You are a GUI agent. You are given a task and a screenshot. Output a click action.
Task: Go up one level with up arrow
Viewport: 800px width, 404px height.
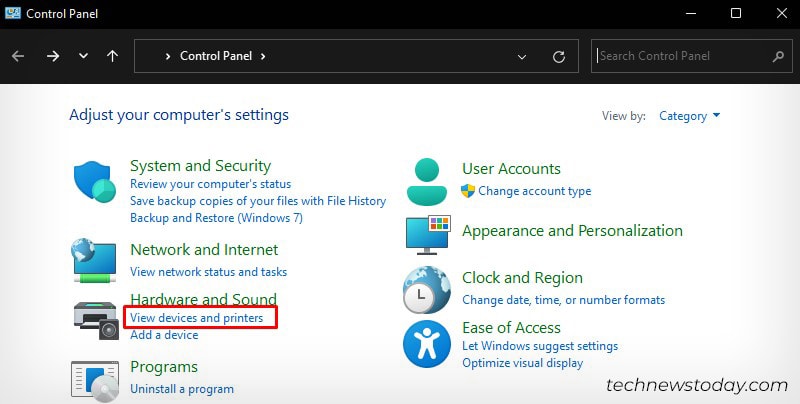(112, 56)
